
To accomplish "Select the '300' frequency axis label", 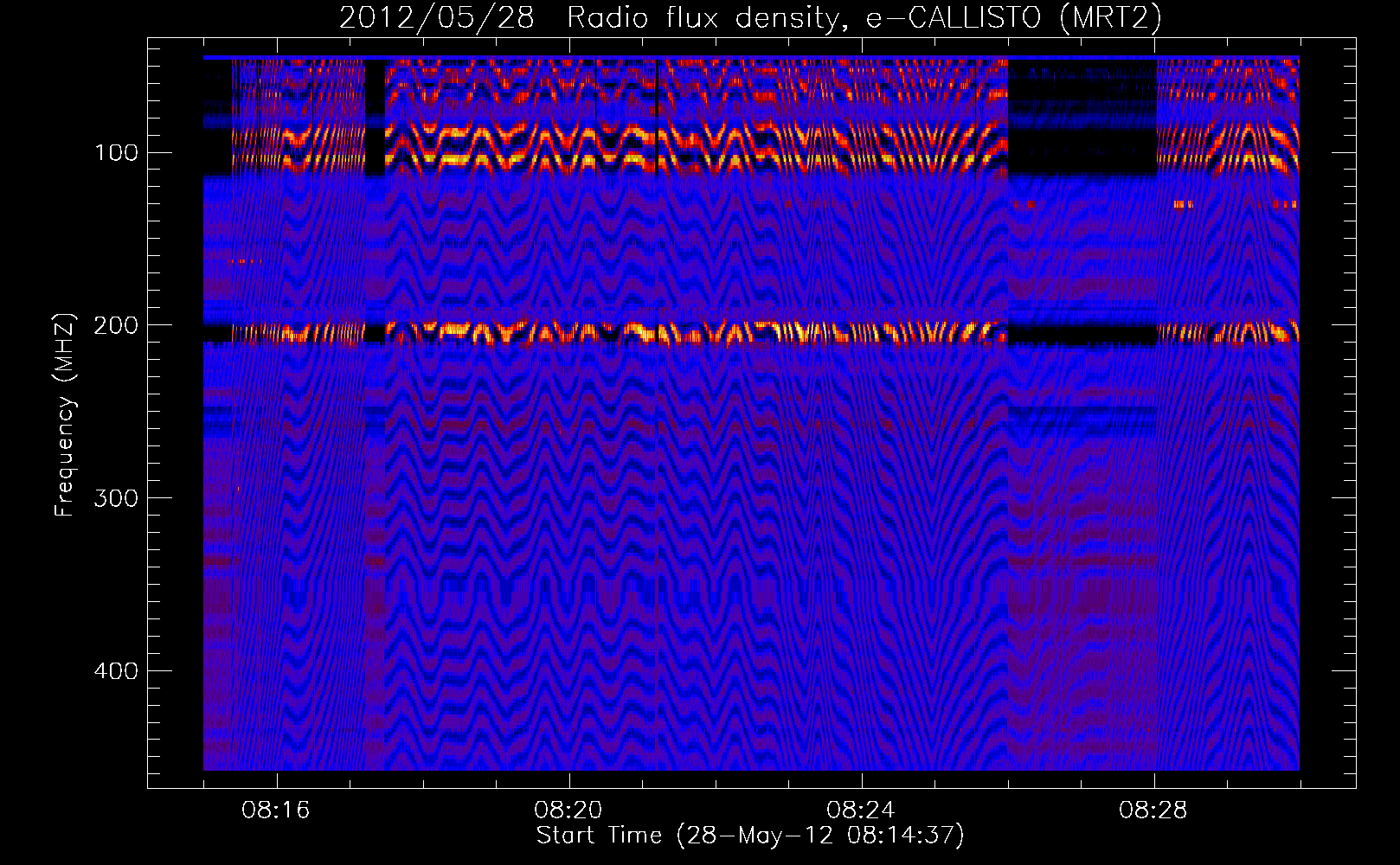I will (116, 498).
